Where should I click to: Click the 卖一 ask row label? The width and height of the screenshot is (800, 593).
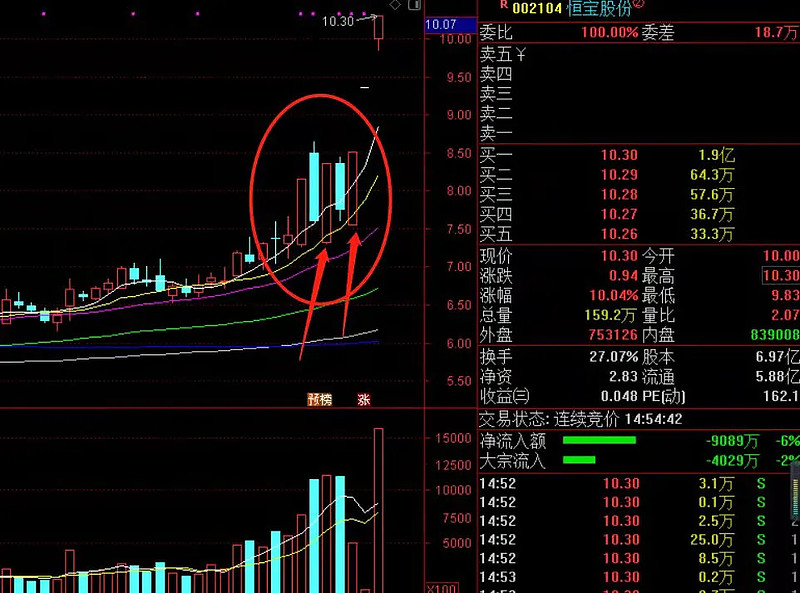click(495, 134)
